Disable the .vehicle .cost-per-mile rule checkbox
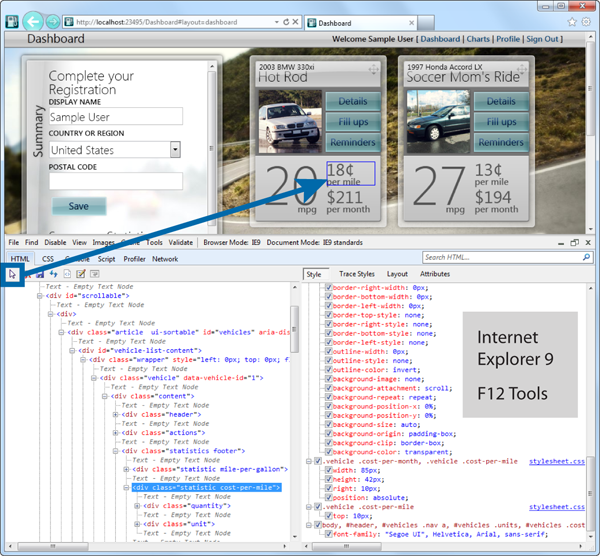Screen dimensions: 600x556 click(x=318, y=507)
